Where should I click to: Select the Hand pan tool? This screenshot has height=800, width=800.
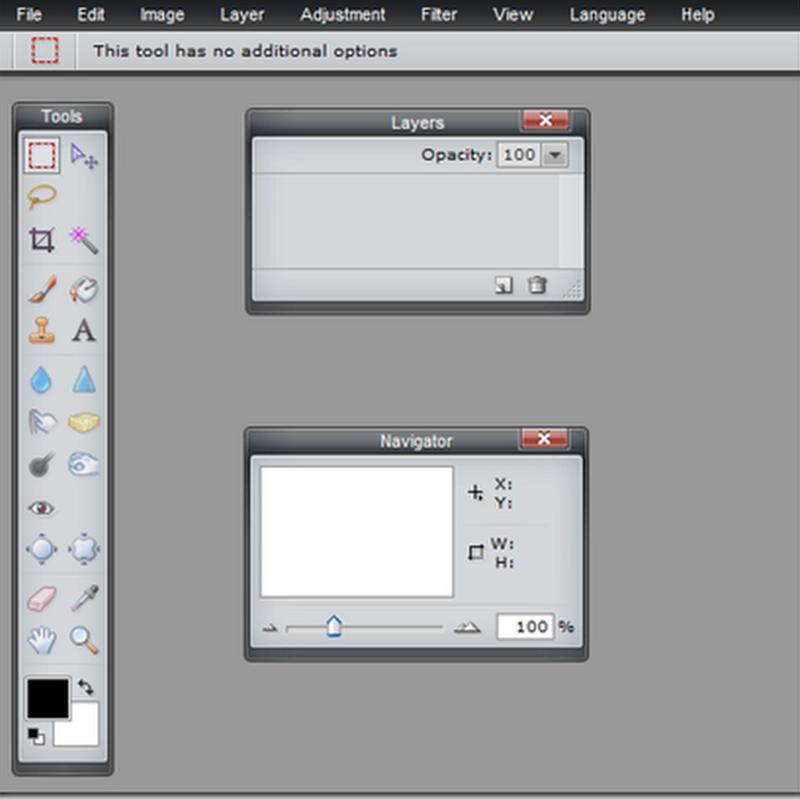[42, 640]
